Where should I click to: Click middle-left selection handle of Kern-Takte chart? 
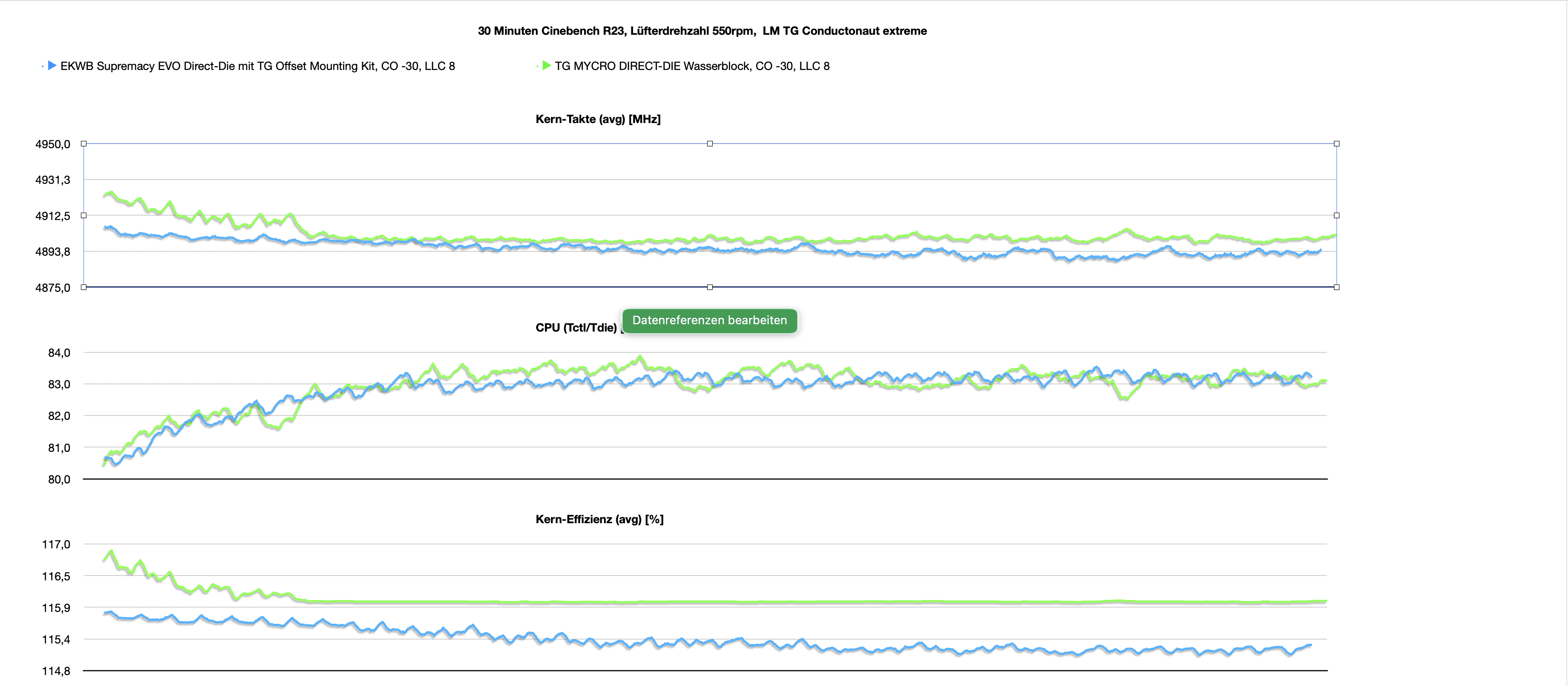(x=84, y=215)
